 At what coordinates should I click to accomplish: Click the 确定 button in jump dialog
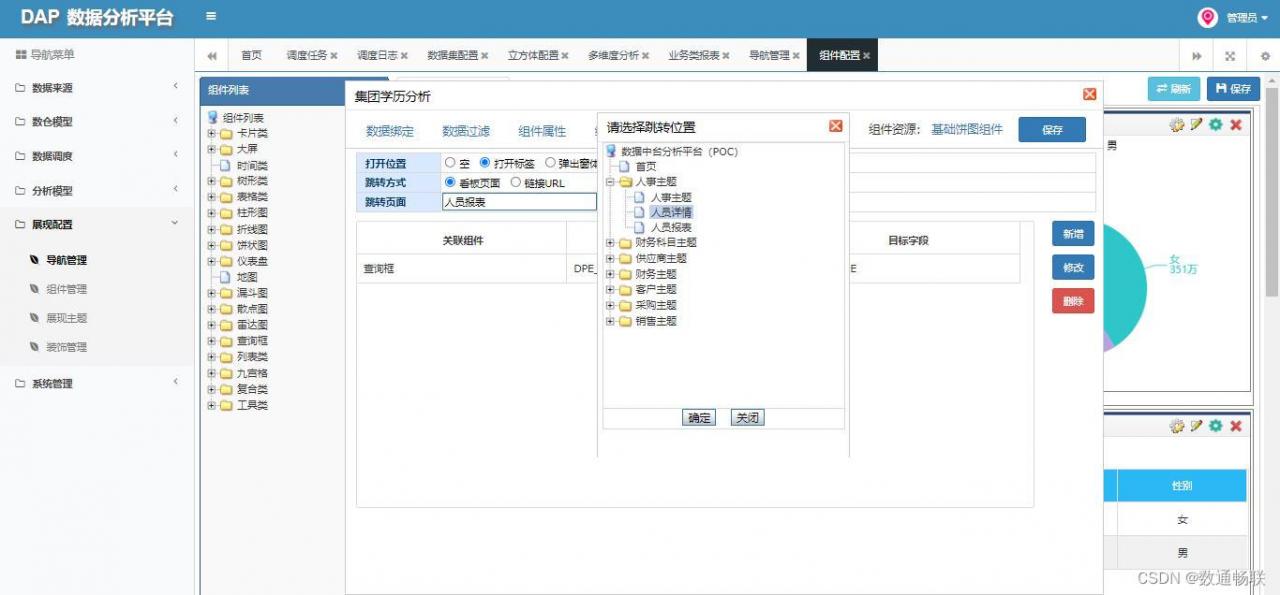[x=699, y=418]
